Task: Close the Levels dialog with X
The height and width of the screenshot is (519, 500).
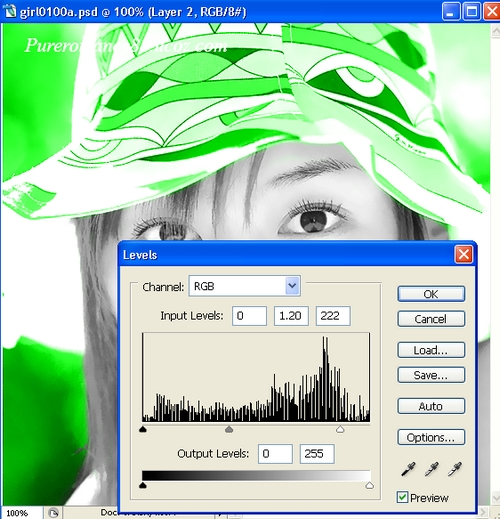Action: [464, 255]
